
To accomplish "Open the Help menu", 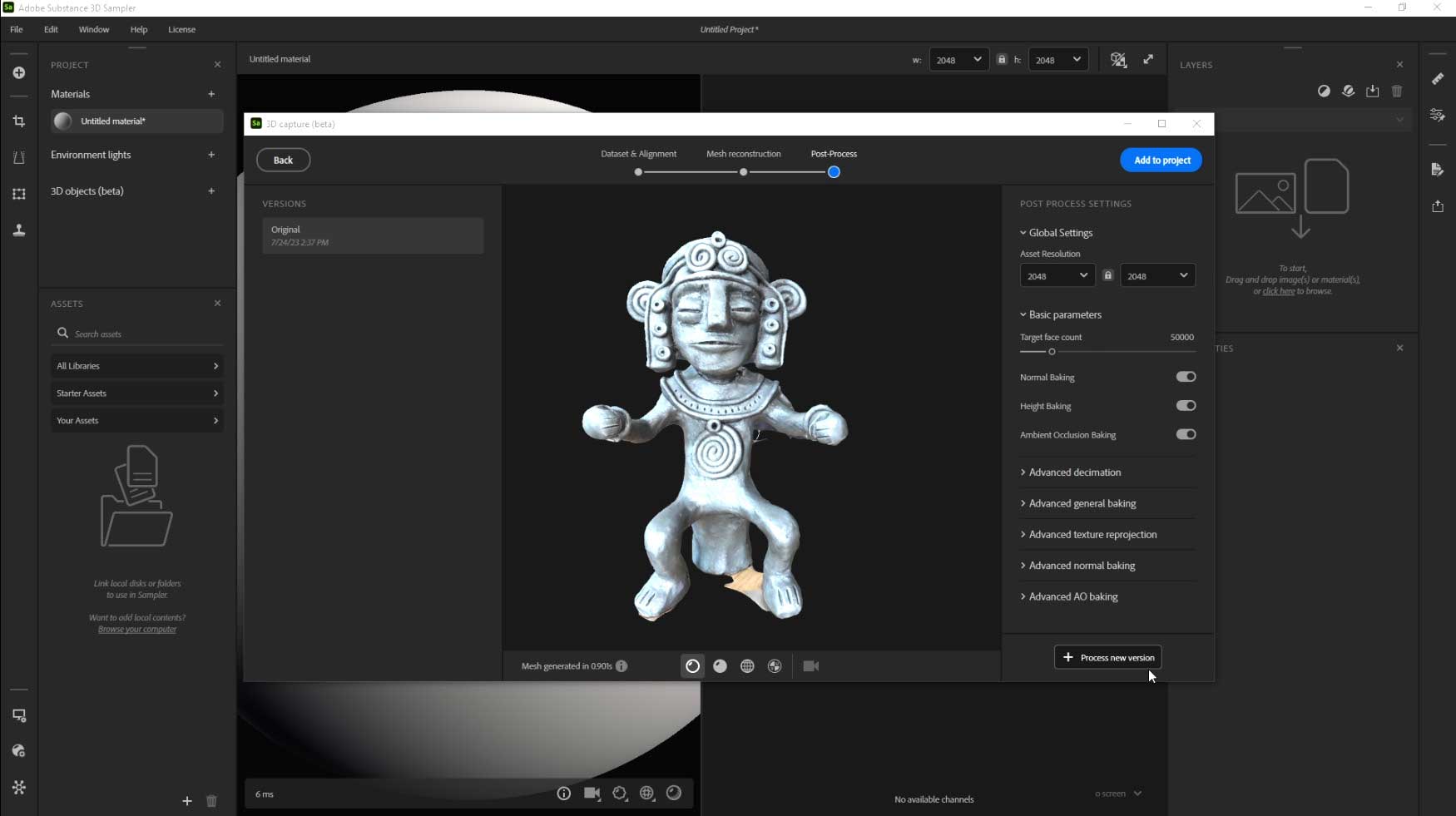I will click(x=139, y=29).
